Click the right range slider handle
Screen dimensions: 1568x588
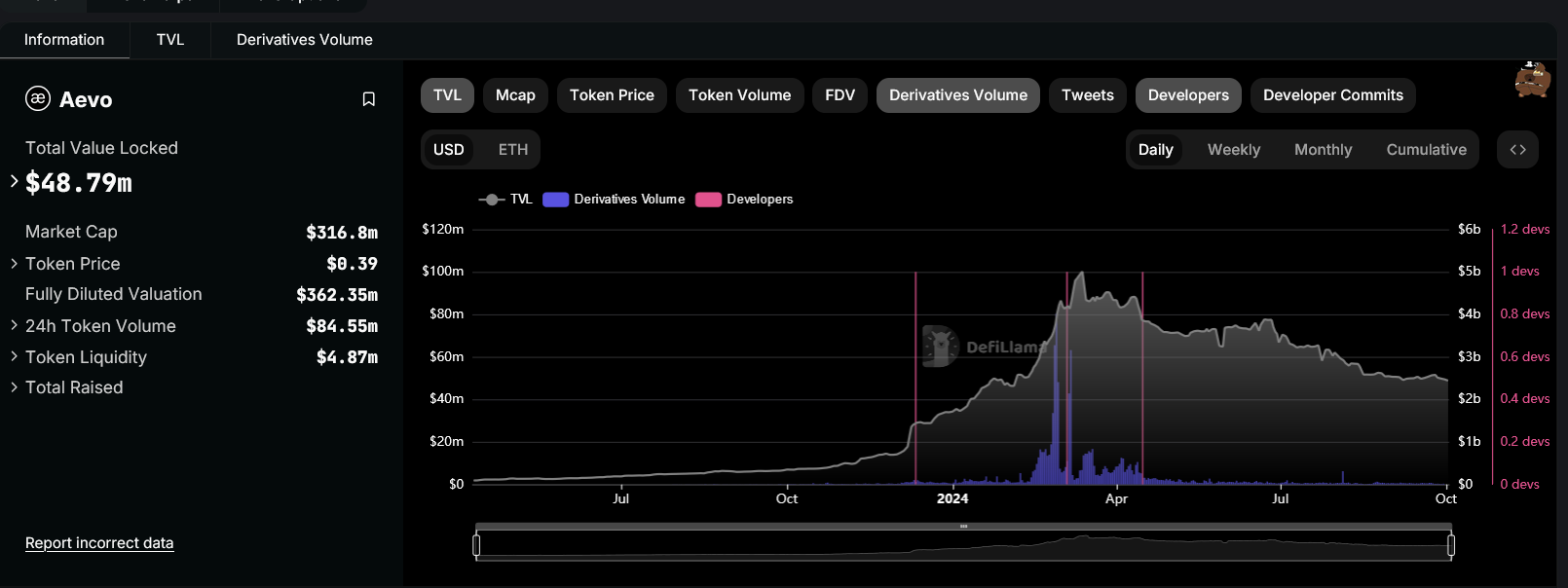[1451, 545]
